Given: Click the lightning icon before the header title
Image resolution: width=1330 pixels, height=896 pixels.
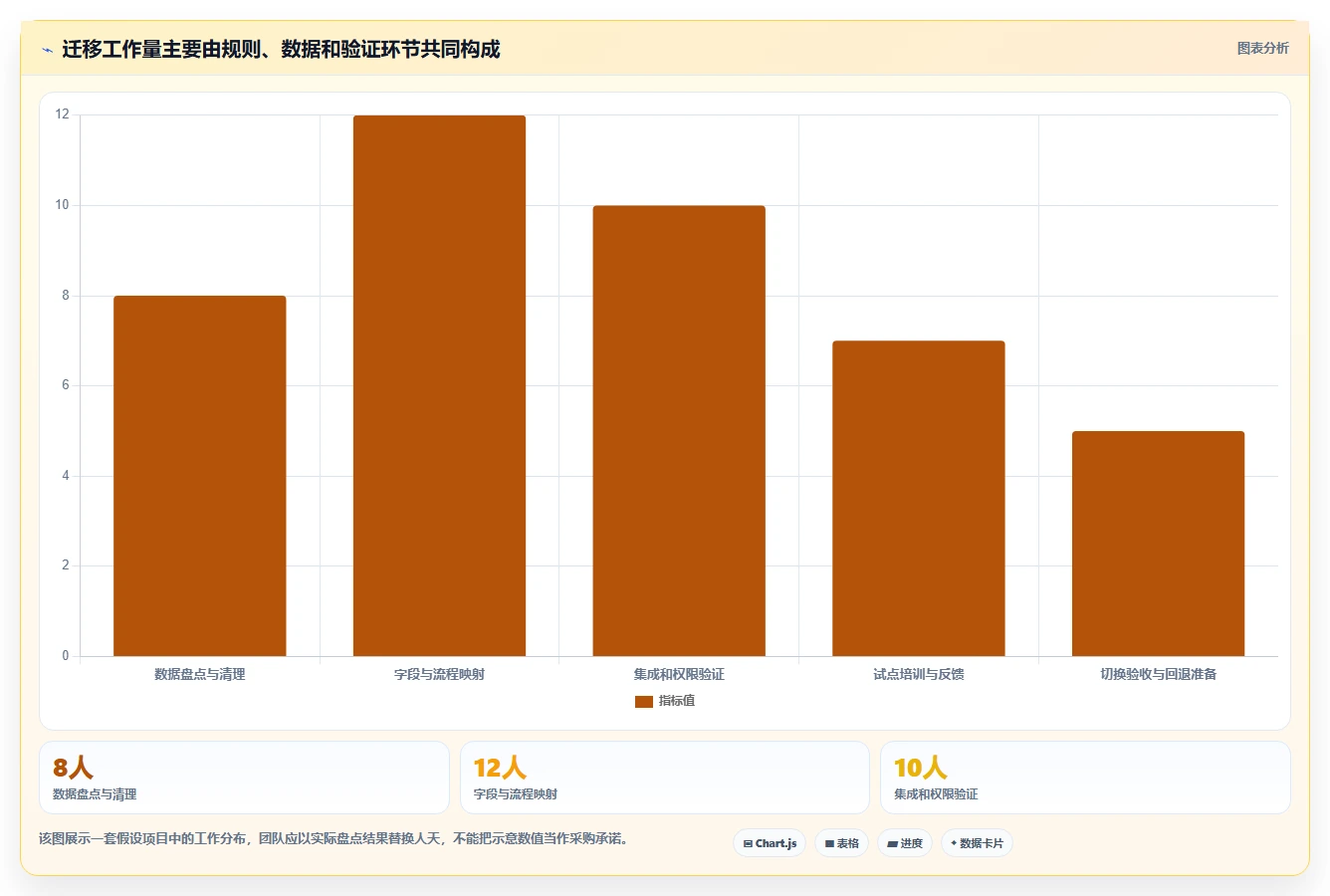Looking at the screenshot, I should (x=47, y=50).
